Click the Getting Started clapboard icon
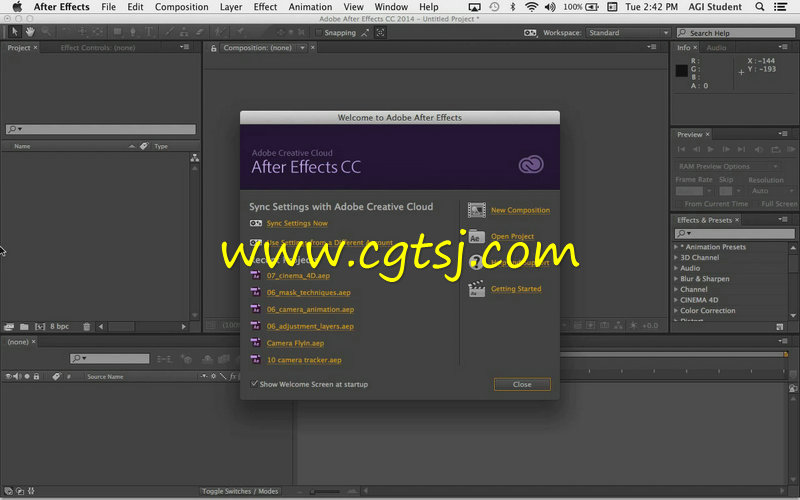 tap(477, 289)
